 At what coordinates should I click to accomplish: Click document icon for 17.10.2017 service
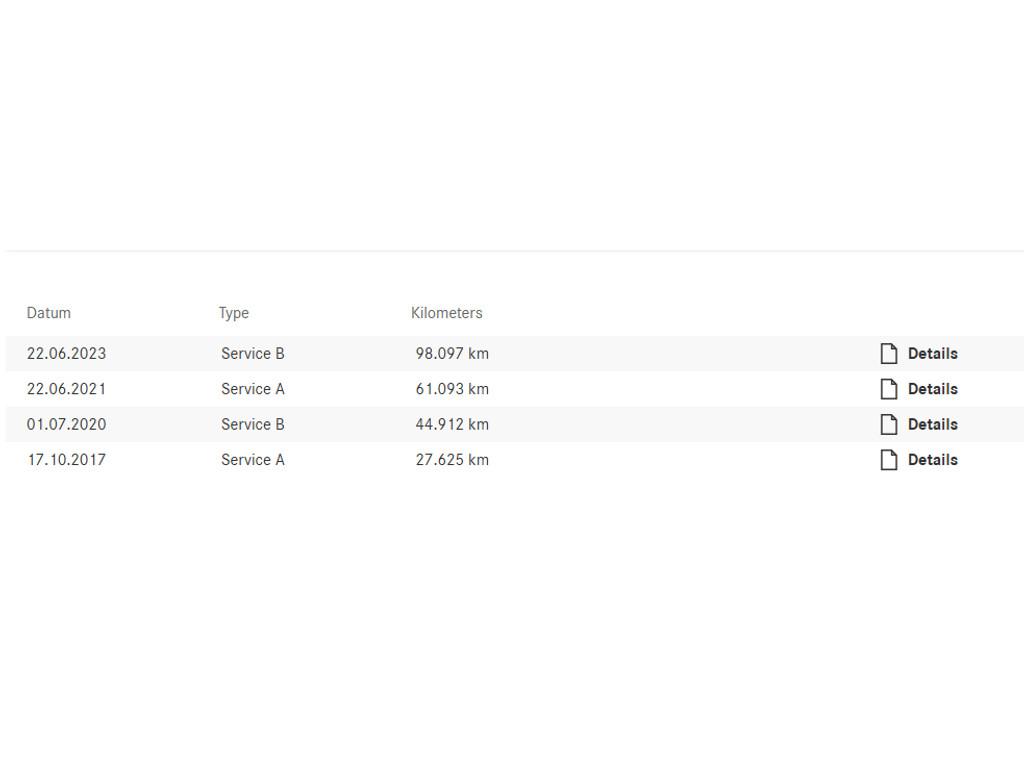click(x=889, y=460)
